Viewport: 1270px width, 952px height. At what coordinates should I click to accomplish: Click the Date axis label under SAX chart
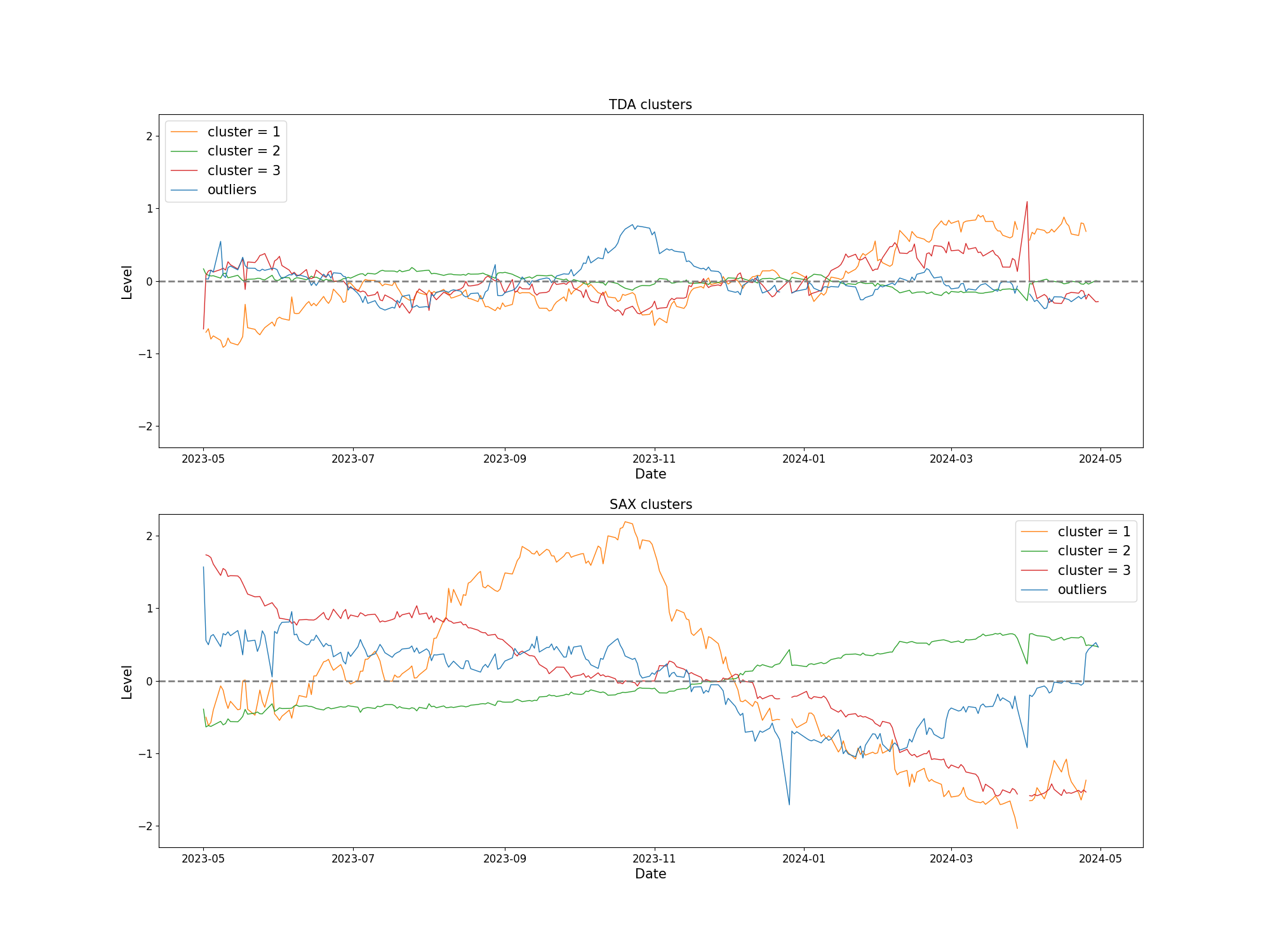click(x=650, y=874)
